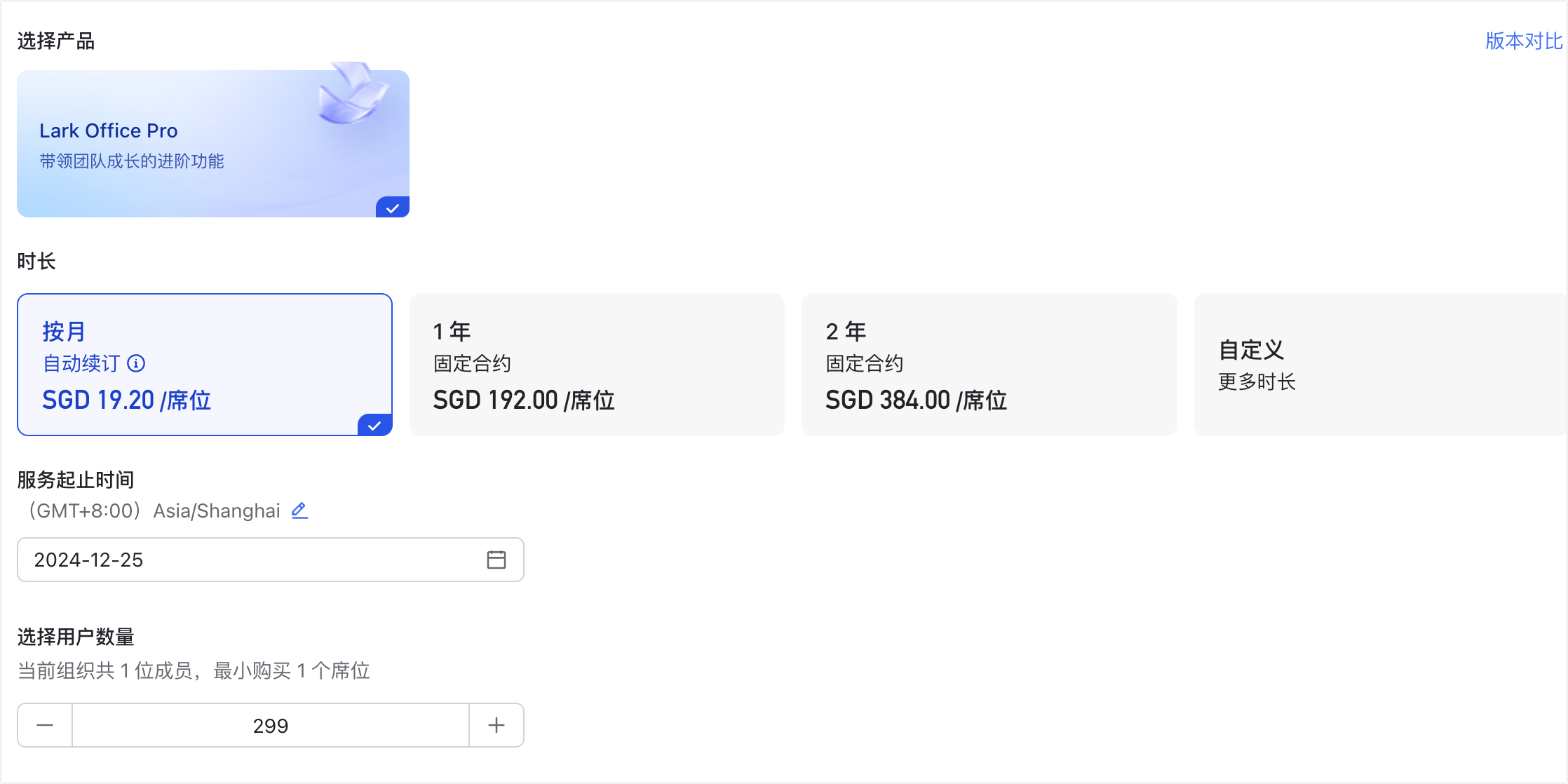Click the 更多时长 text in custom card
1568x784 pixels.
point(1257,382)
